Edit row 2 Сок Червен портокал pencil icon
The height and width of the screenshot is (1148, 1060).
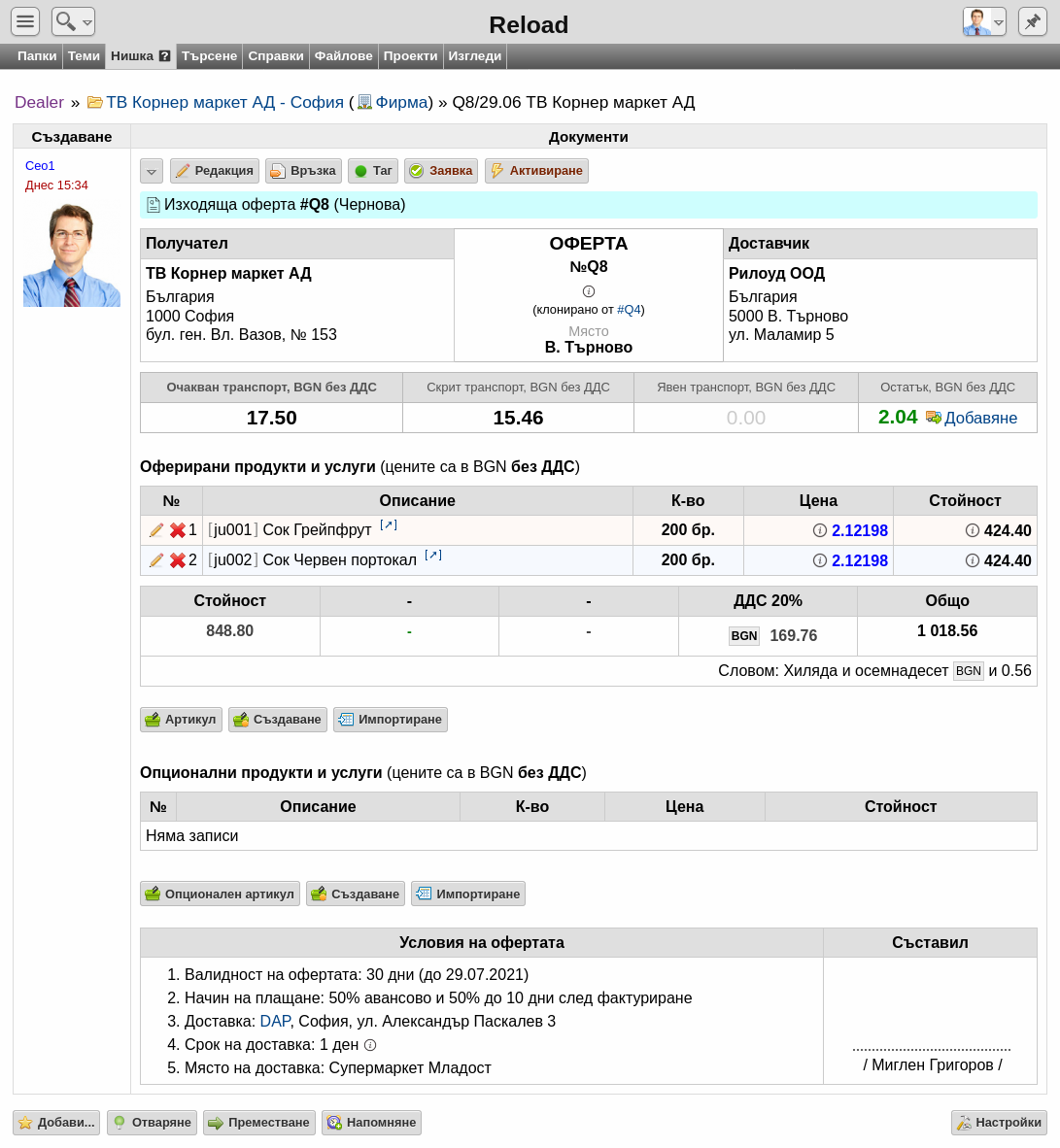(x=156, y=560)
